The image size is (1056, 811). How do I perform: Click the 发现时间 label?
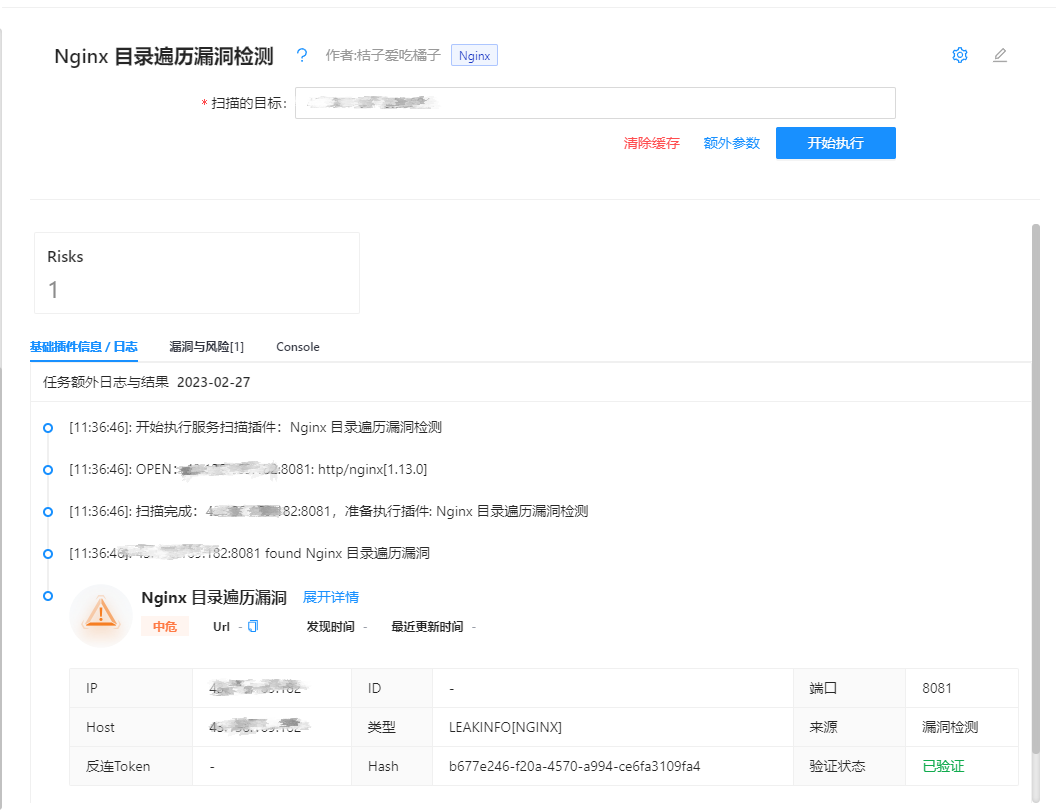coord(331,626)
